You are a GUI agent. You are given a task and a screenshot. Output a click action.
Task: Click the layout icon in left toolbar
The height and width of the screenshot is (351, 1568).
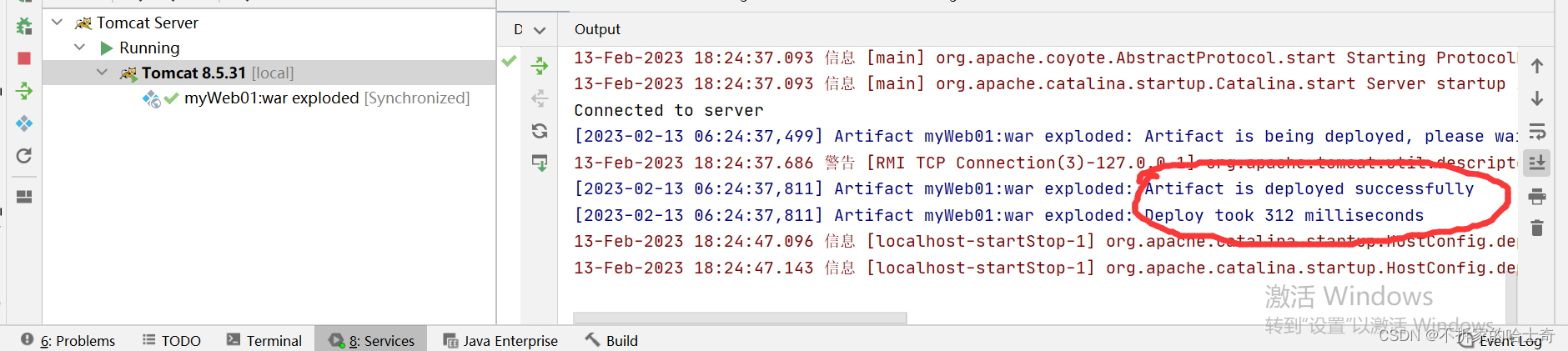[24, 197]
